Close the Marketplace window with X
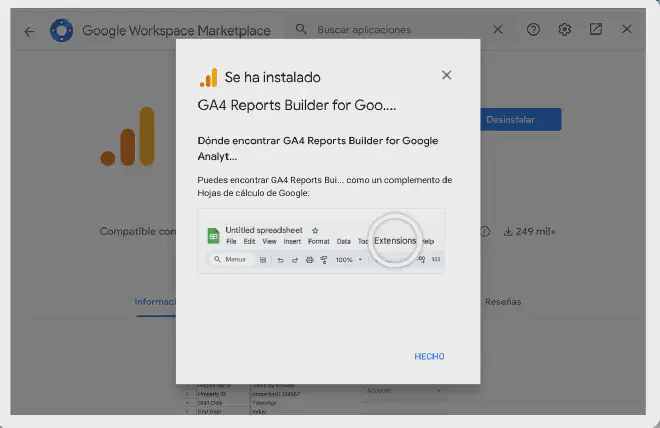The height and width of the screenshot is (428, 660). coord(627,29)
